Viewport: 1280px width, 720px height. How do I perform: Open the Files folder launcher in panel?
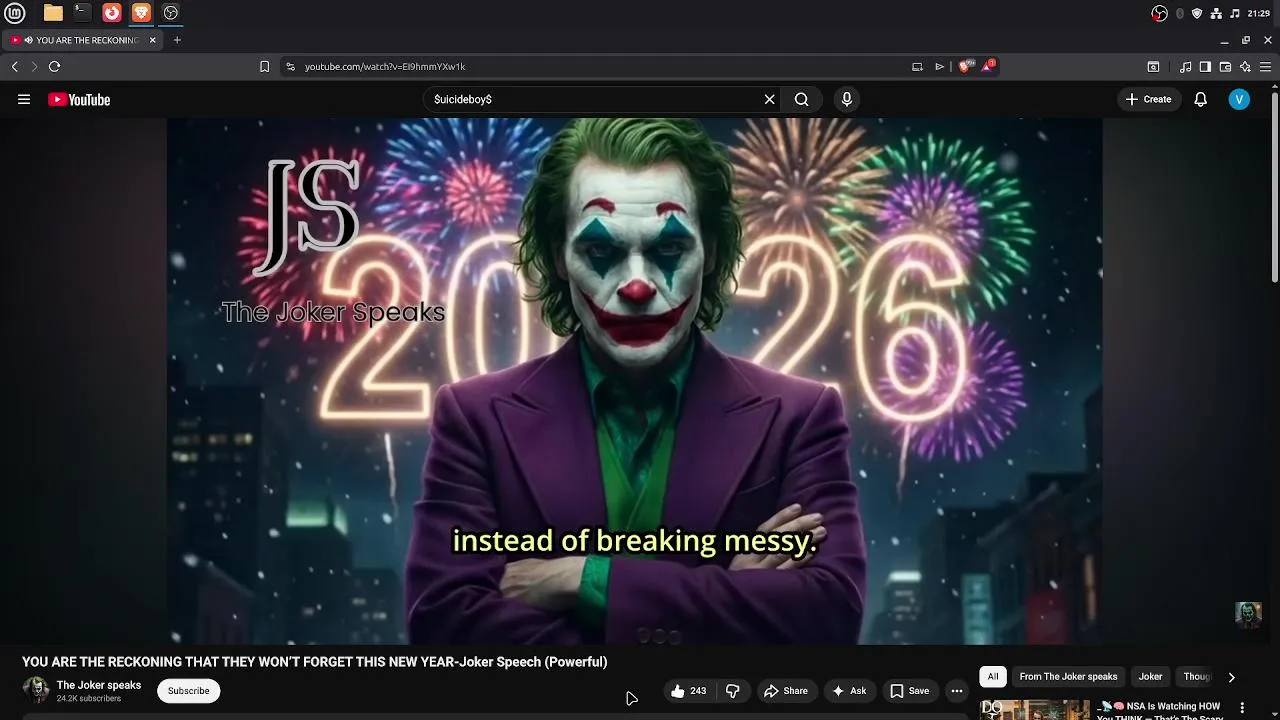click(x=53, y=13)
